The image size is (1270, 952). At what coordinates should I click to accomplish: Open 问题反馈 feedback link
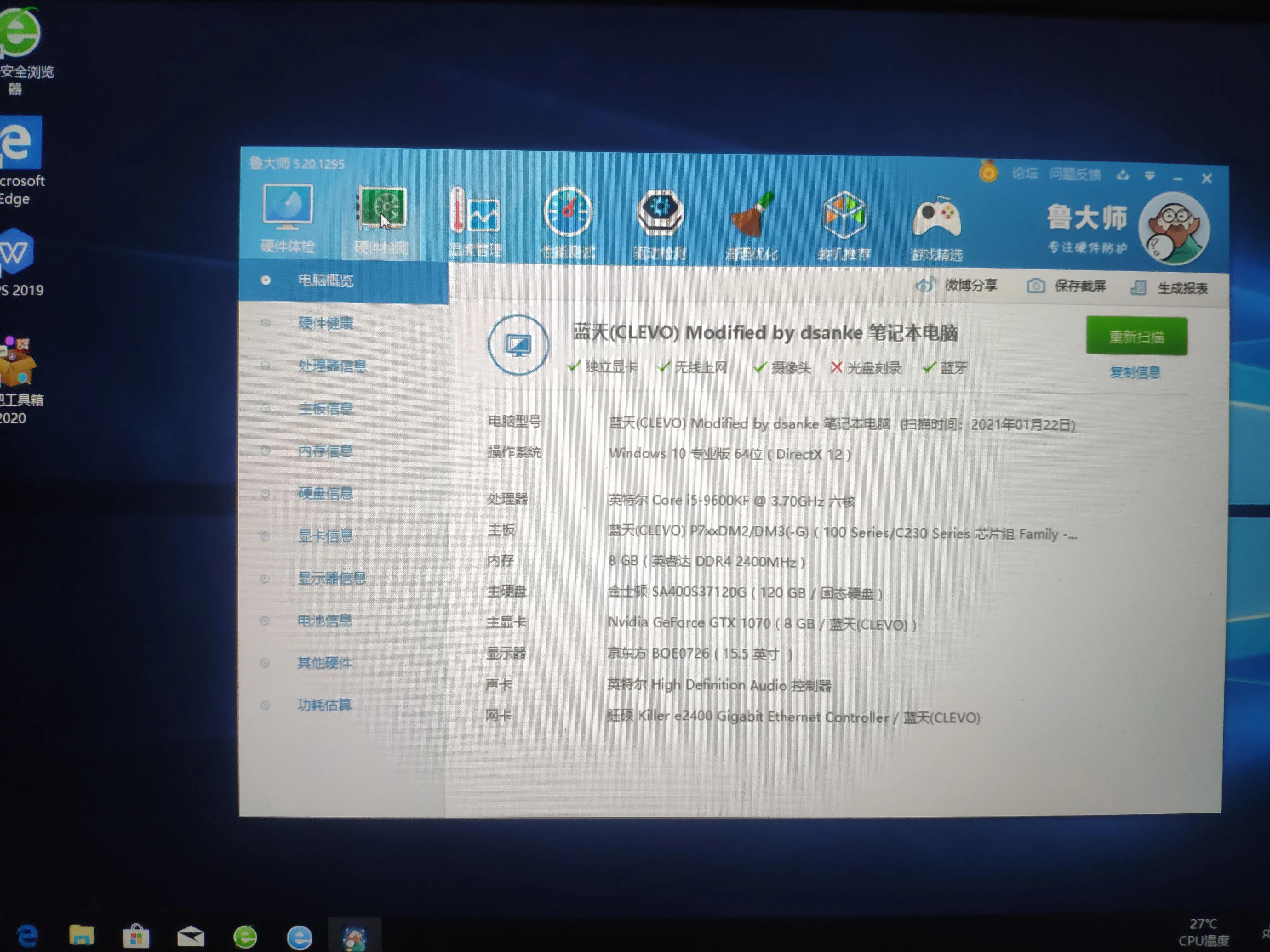(1075, 174)
